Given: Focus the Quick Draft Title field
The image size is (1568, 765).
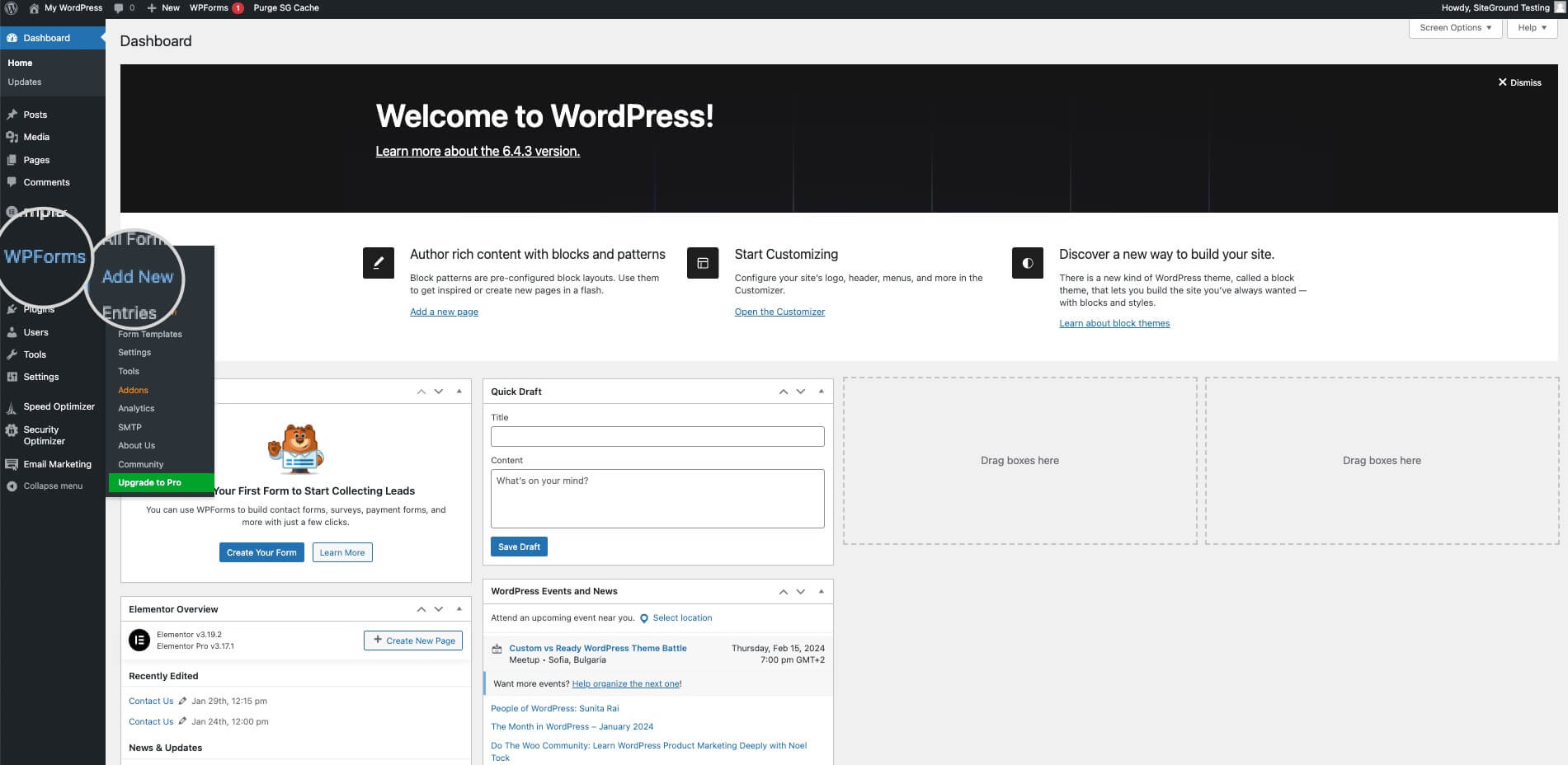Looking at the screenshot, I should (x=657, y=436).
